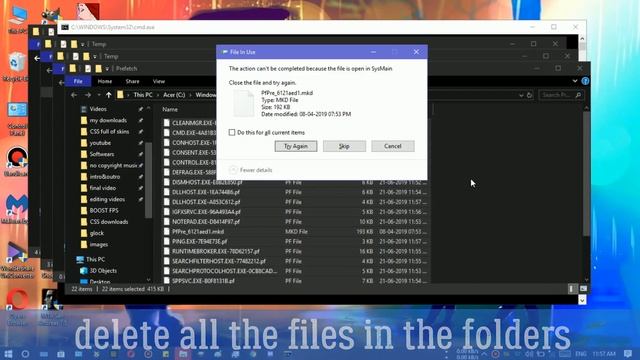Select file NOTEPAD.EXE-D8414F97.pf
Viewport: 640px width, 360px height.
click(206, 222)
